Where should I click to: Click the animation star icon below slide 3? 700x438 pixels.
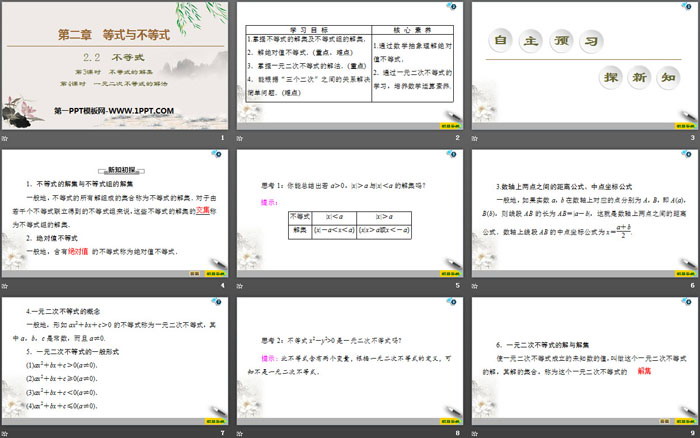pyautogui.click(x=472, y=138)
